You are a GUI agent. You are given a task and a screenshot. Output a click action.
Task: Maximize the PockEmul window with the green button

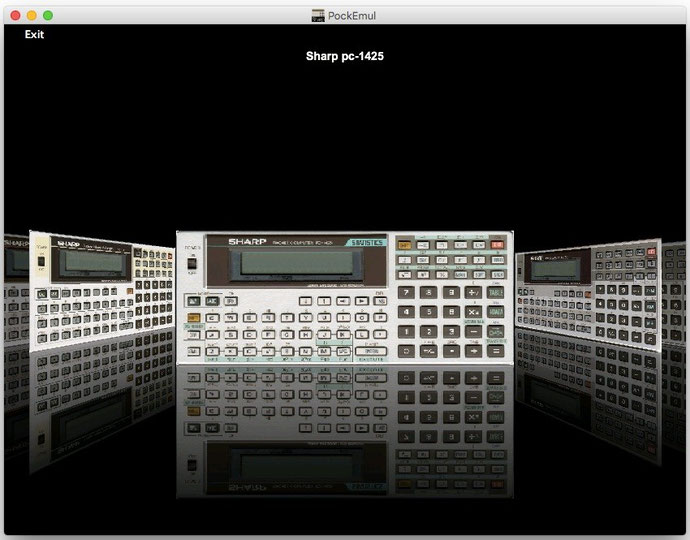coord(48,15)
